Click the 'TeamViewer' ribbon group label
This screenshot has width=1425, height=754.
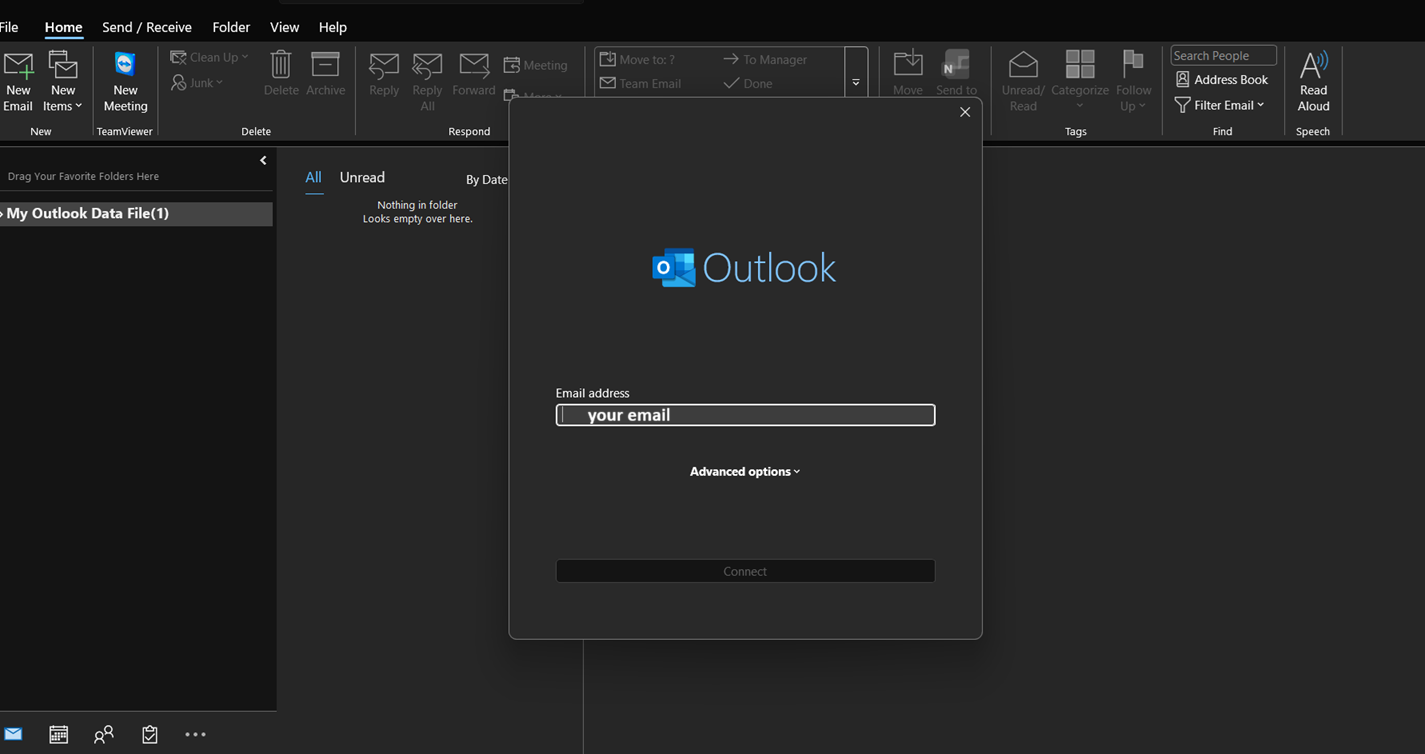(125, 131)
